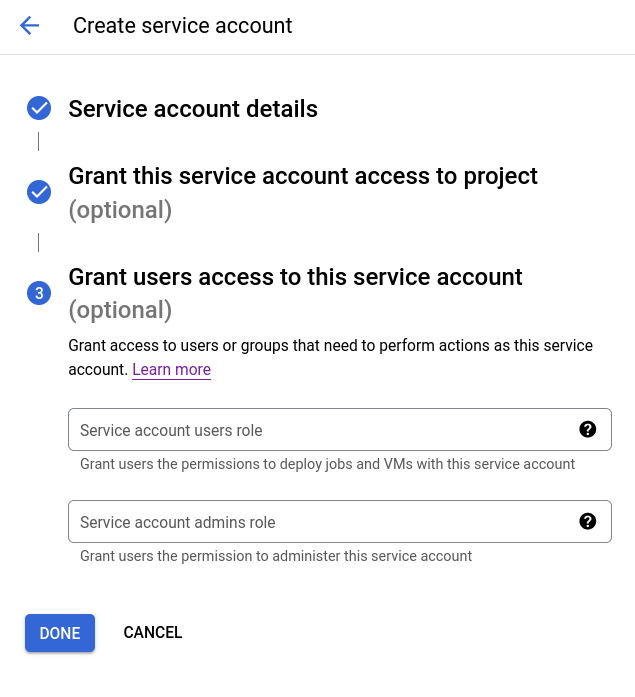Expand Grant this service account access to project
Viewport: 635px width, 697px height.
303,176
